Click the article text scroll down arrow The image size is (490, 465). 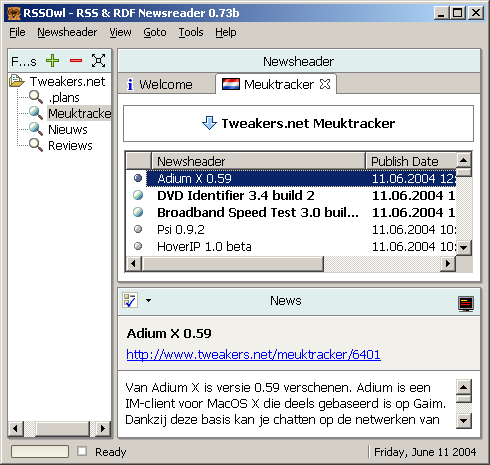(x=464, y=420)
